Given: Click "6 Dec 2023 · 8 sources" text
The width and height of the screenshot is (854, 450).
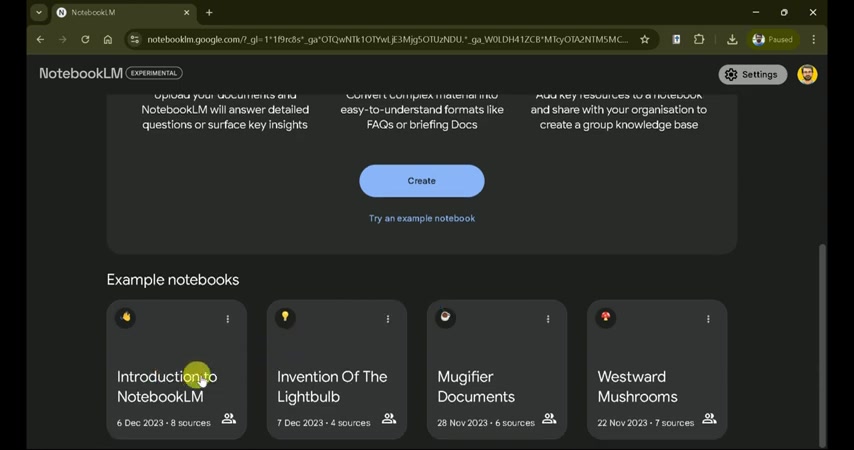Looking at the screenshot, I should tap(163, 423).
